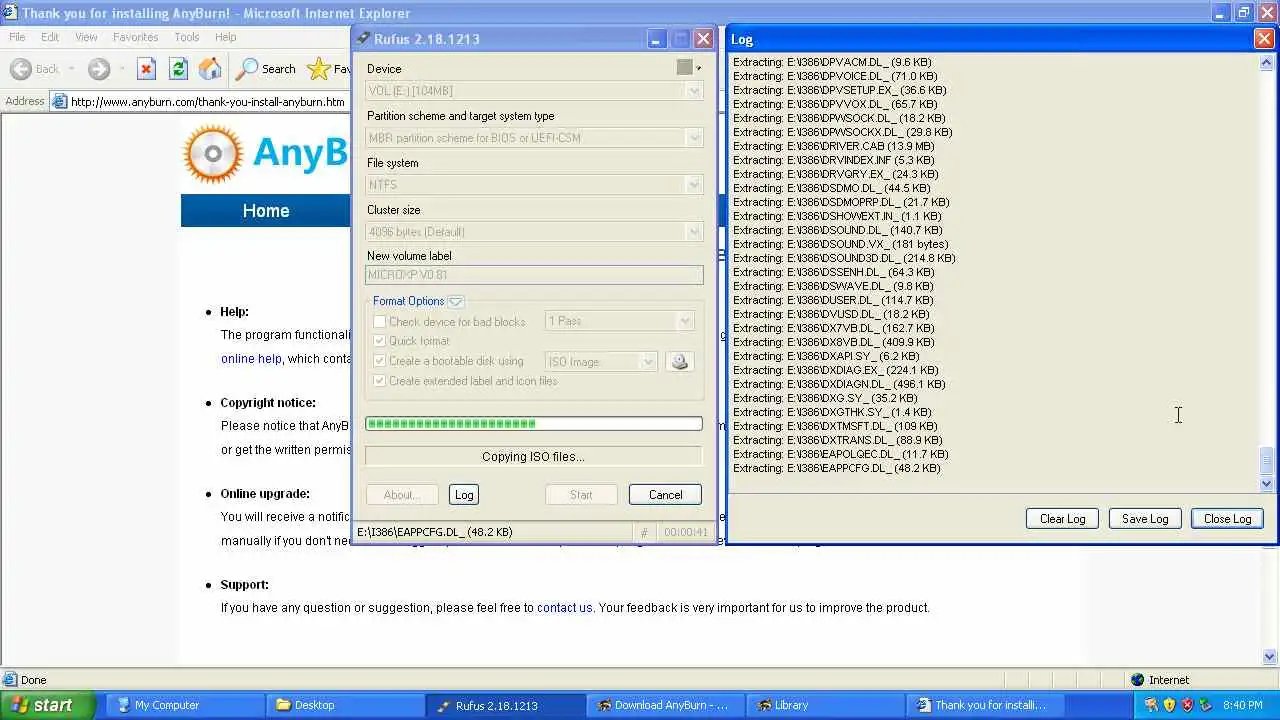This screenshot has height=720, width=1280.
Task: Refresh the AnyBurn page in Internet Explorer
Action: point(178,69)
